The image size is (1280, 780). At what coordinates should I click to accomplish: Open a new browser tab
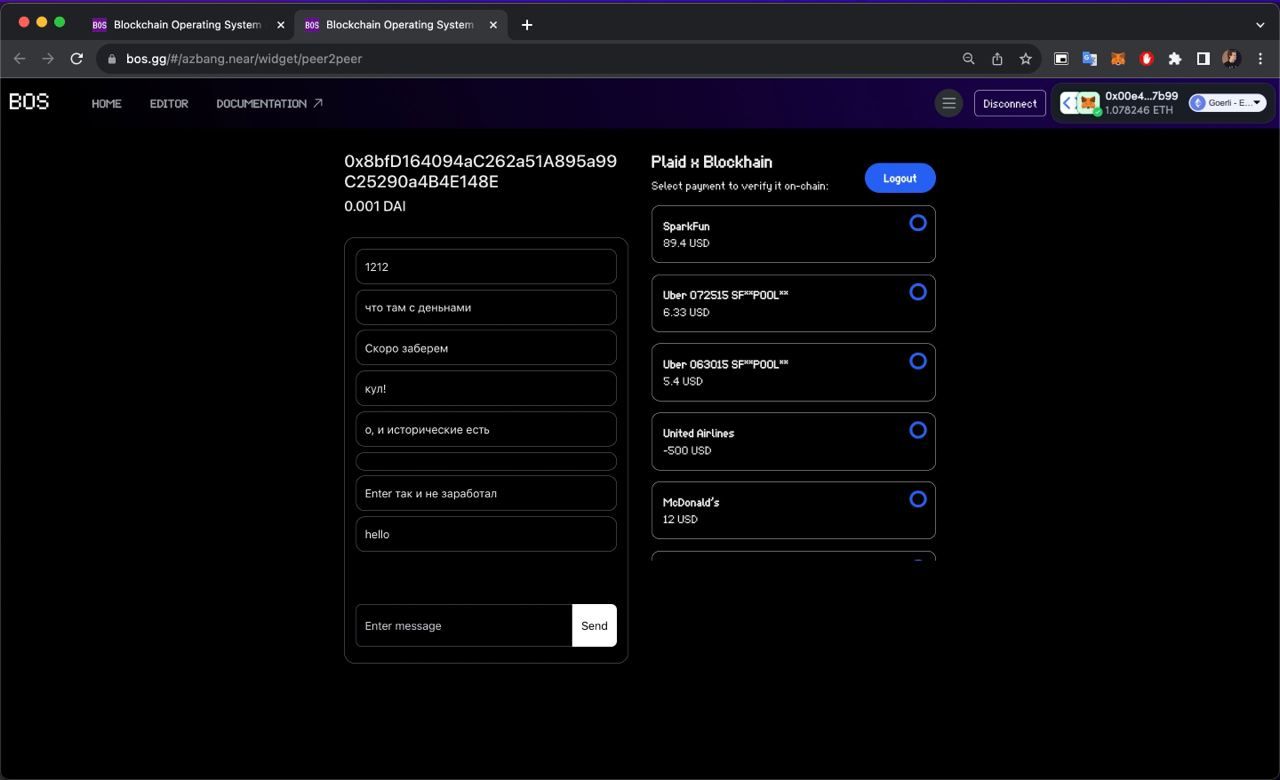tap(527, 24)
